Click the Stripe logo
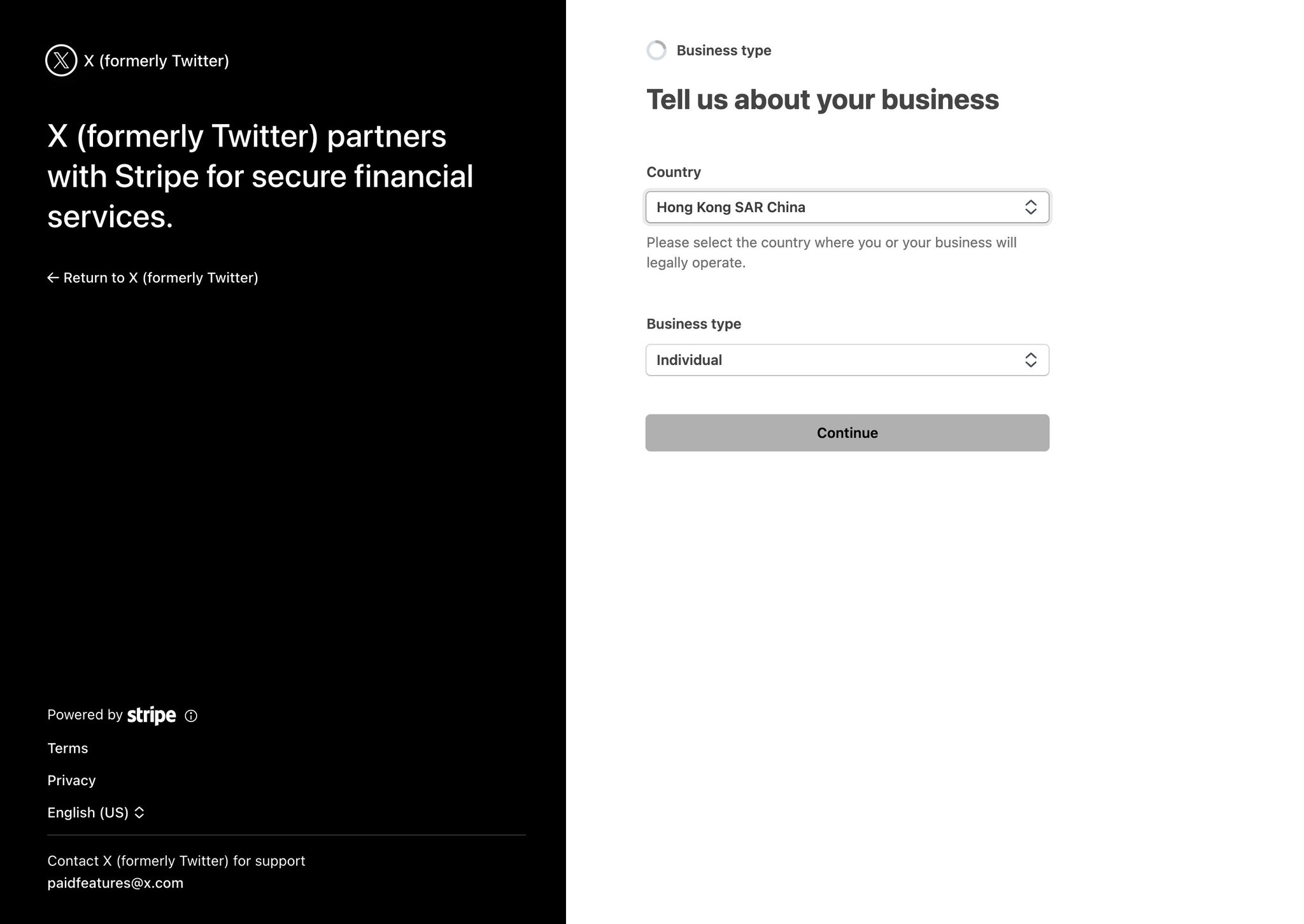This screenshot has width=1304, height=924. click(152, 715)
